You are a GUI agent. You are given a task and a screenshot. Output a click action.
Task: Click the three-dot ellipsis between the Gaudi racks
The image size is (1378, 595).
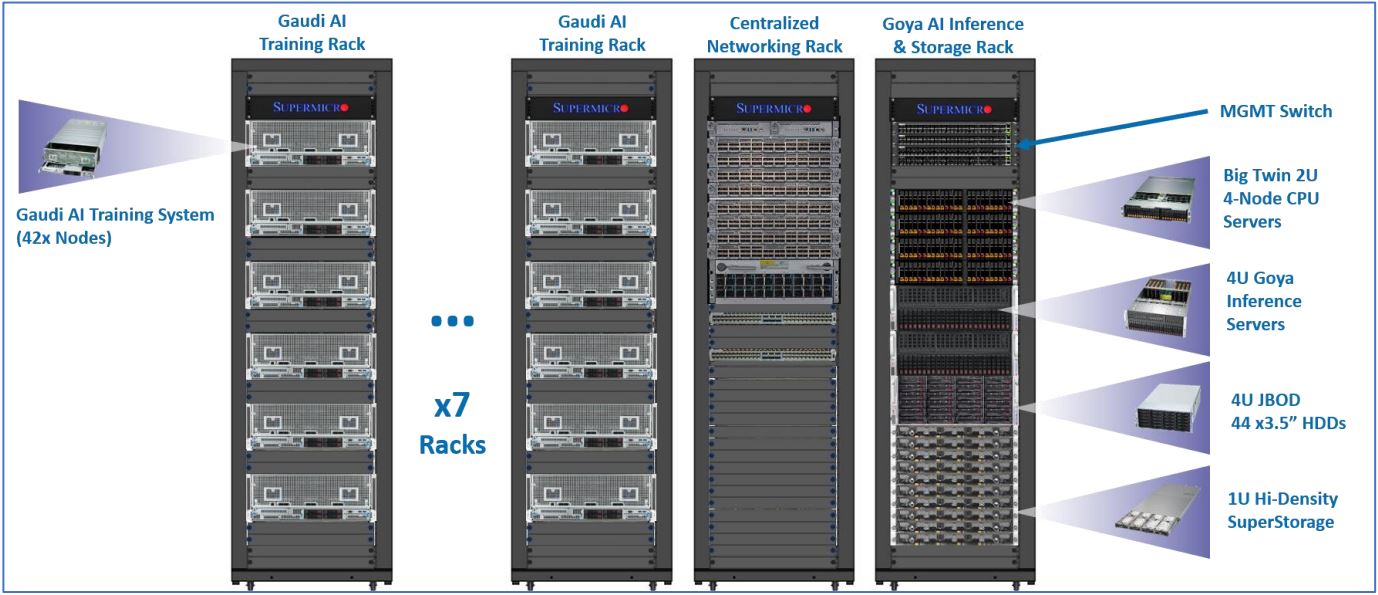point(452,321)
